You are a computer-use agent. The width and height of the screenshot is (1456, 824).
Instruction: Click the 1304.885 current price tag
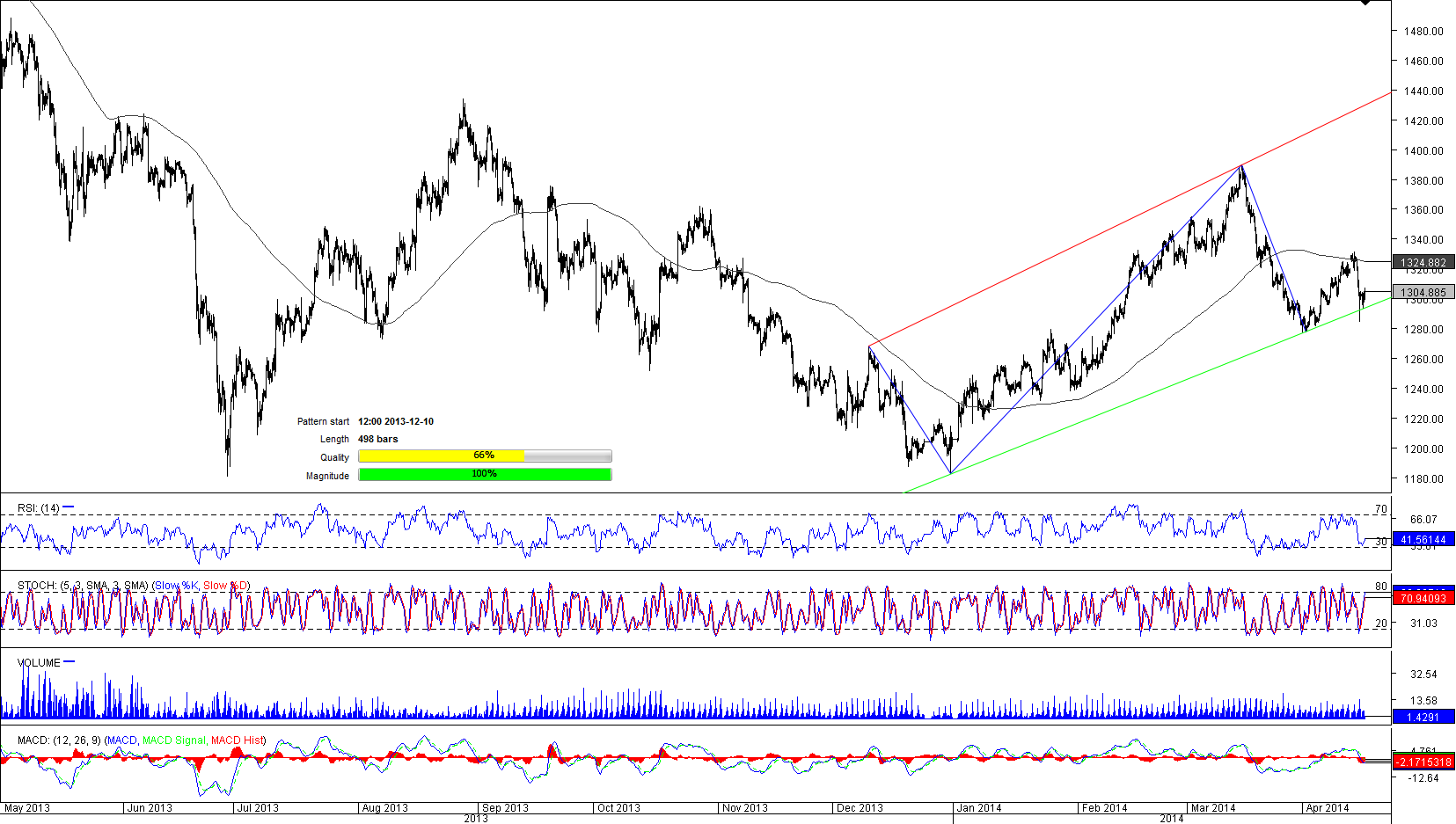click(x=1423, y=292)
